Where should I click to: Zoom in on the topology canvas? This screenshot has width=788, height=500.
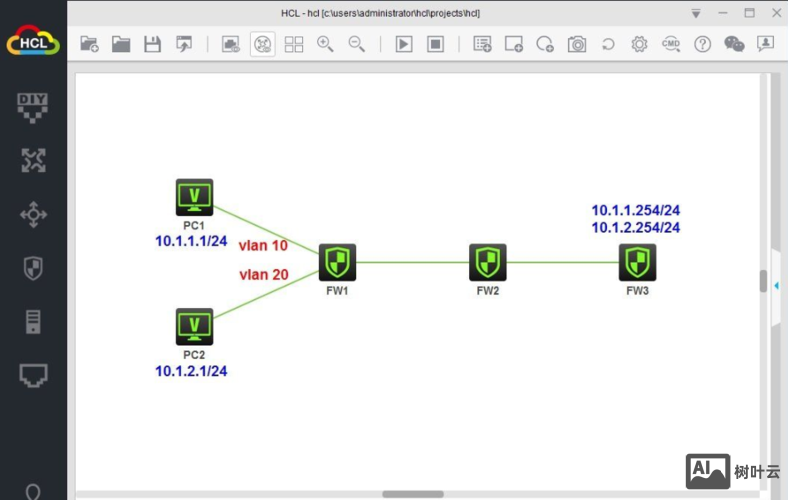tap(325, 44)
